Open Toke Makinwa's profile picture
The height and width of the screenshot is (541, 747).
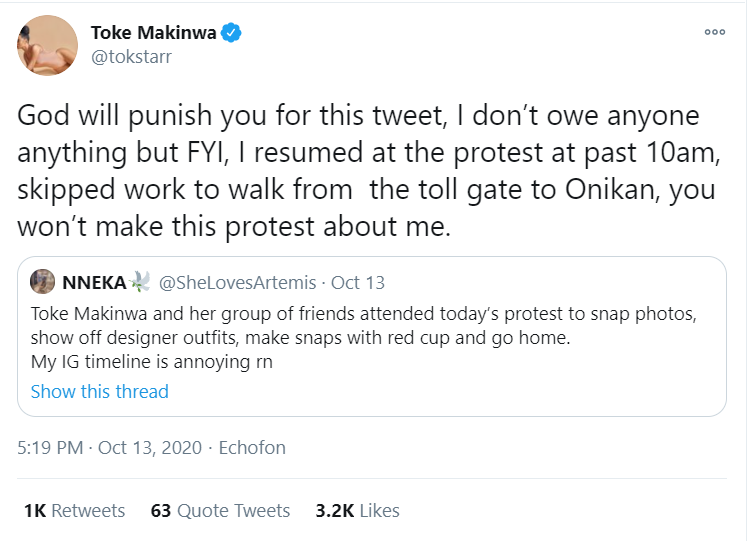46,45
